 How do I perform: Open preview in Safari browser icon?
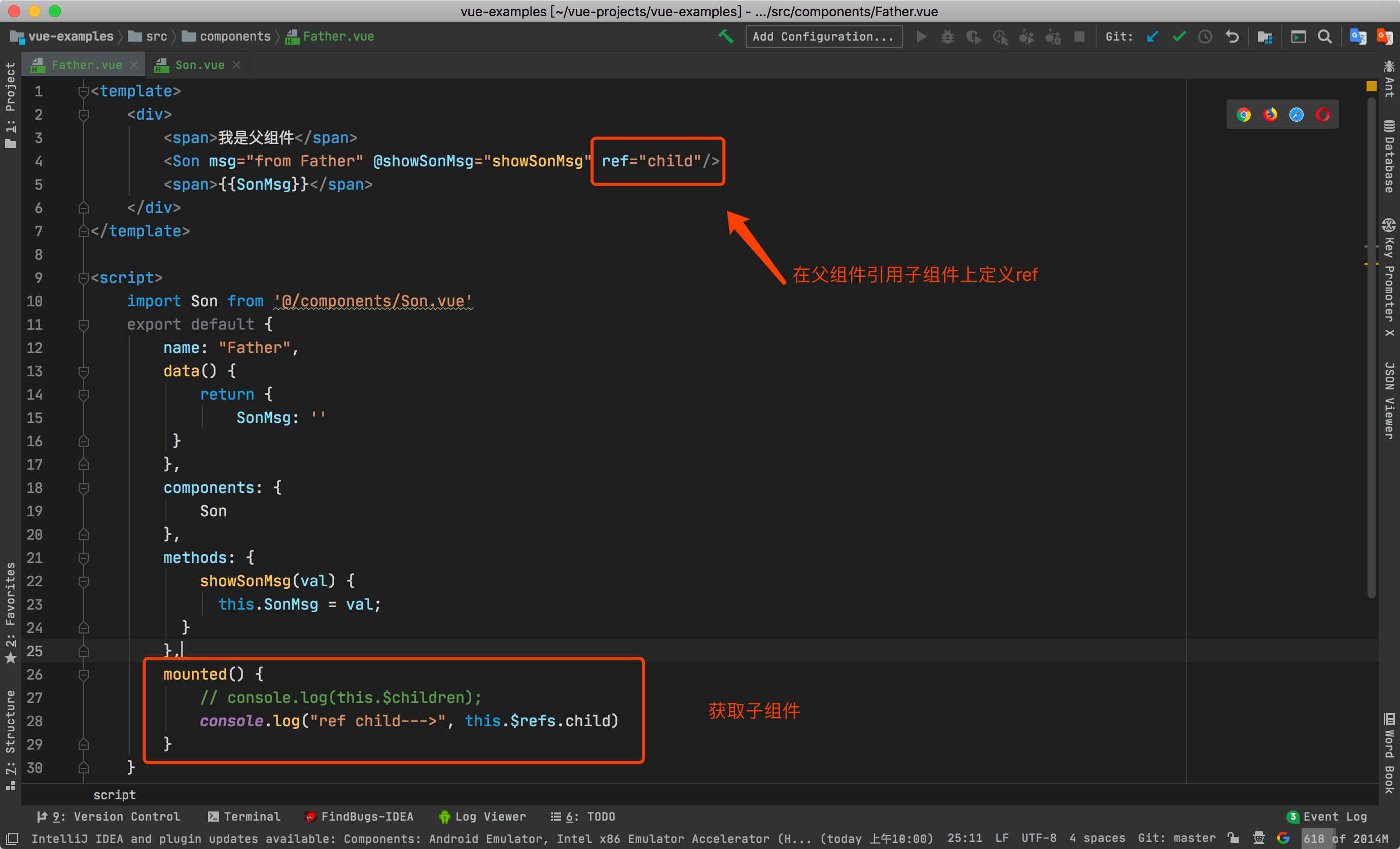[x=1297, y=115]
